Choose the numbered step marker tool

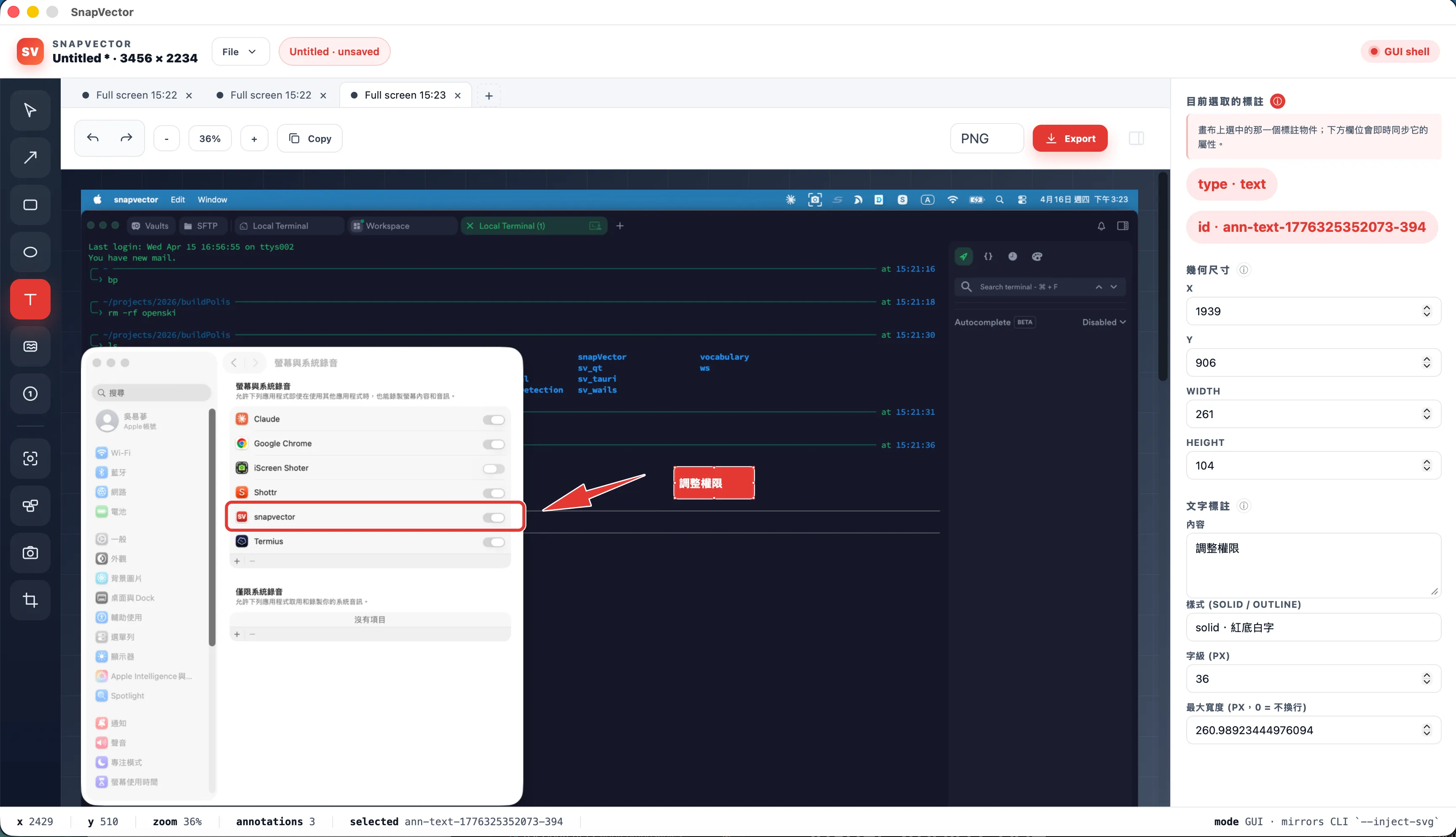click(x=30, y=393)
